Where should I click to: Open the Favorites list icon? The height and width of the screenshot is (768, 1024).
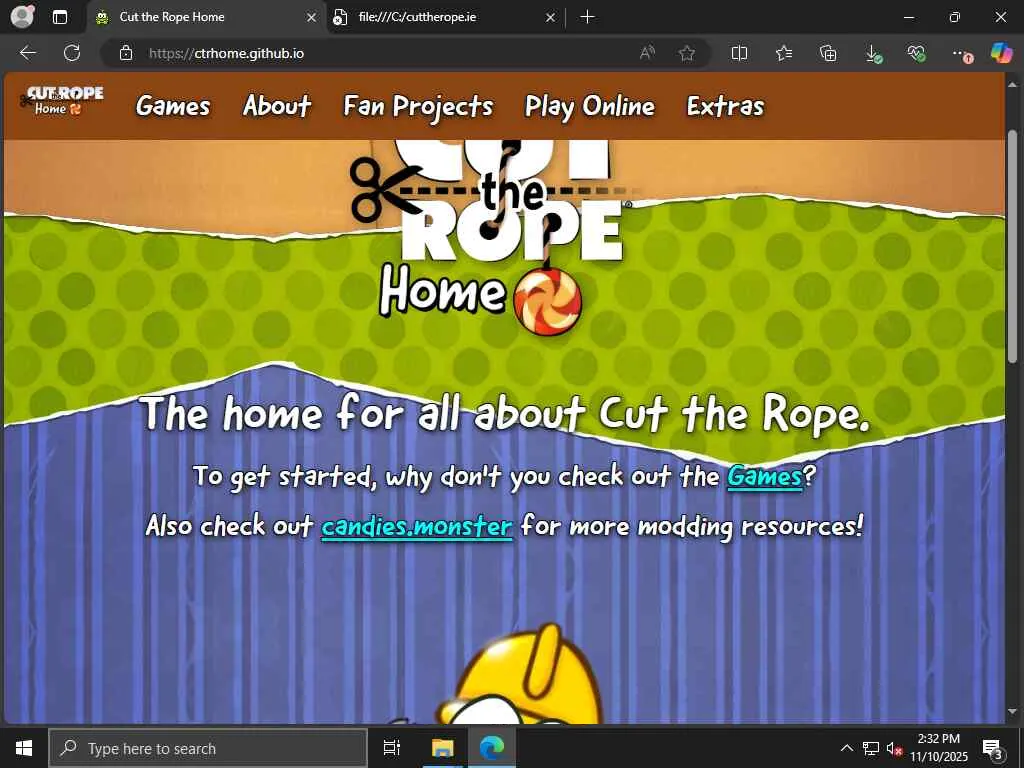click(784, 53)
